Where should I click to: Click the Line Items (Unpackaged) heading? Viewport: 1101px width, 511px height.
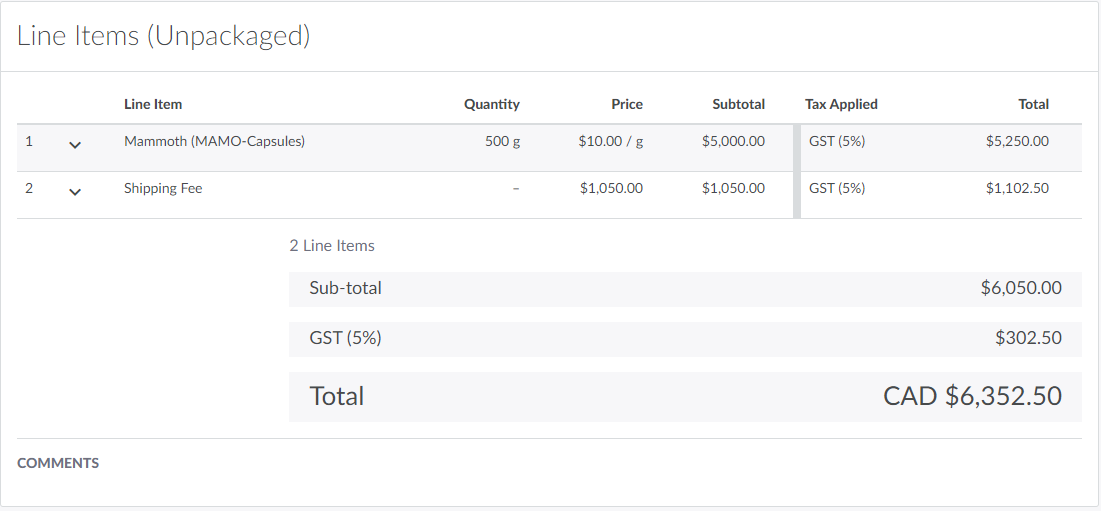(x=164, y=36)
